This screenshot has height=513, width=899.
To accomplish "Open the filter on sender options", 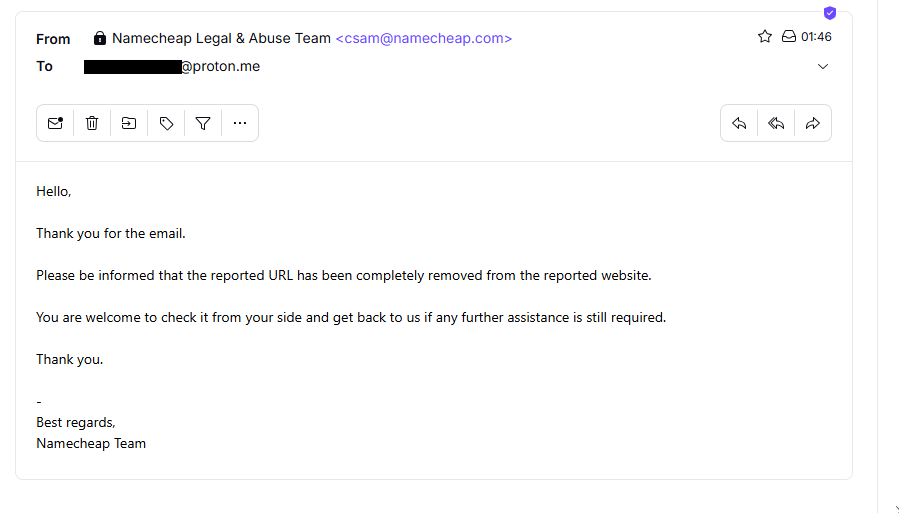I will tap(203, 123).
